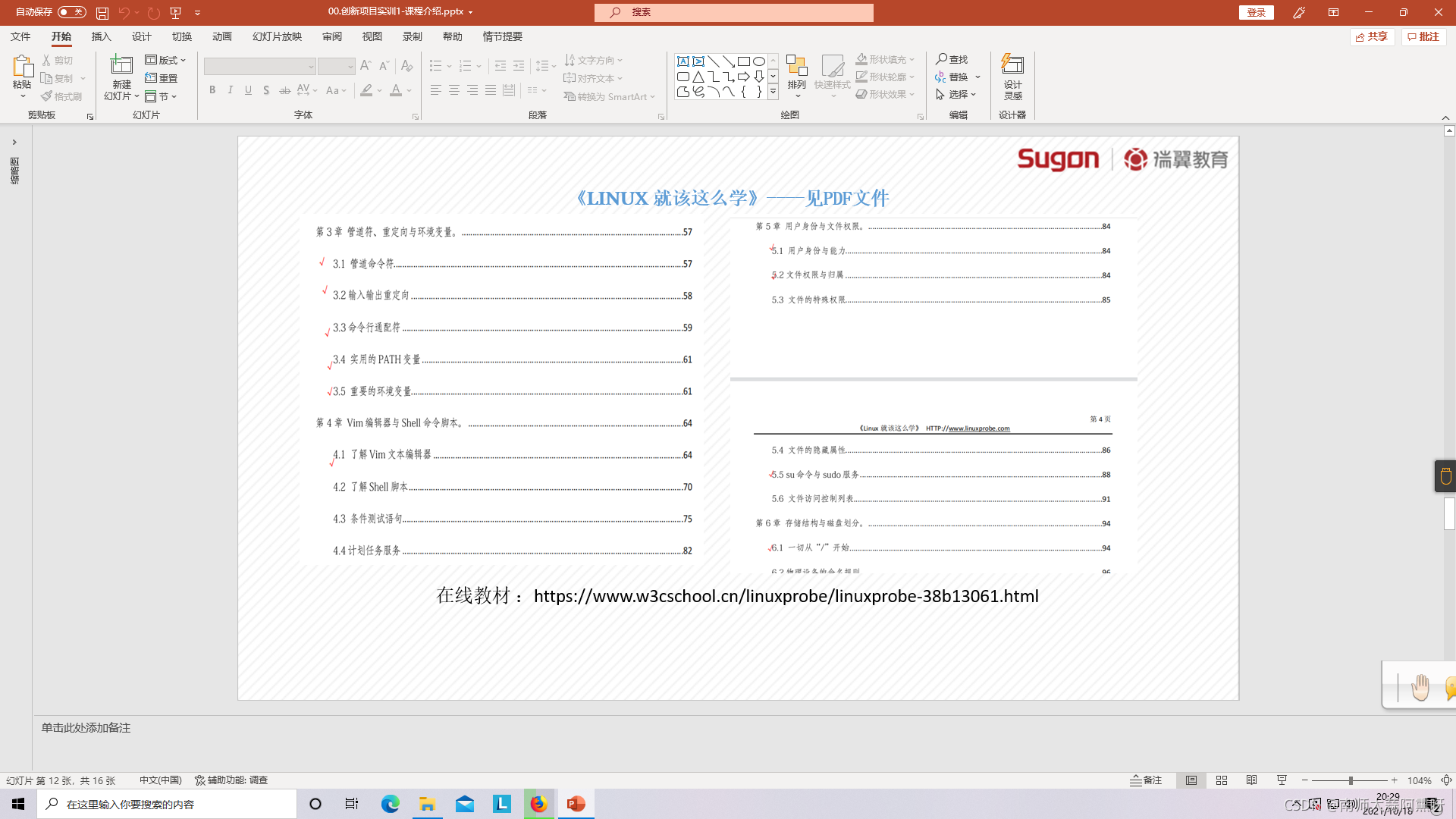Open Section (节) dropdown
The height and width of the screenshot is (819, 1456).
pyautogui.click(x=161, y=96)
